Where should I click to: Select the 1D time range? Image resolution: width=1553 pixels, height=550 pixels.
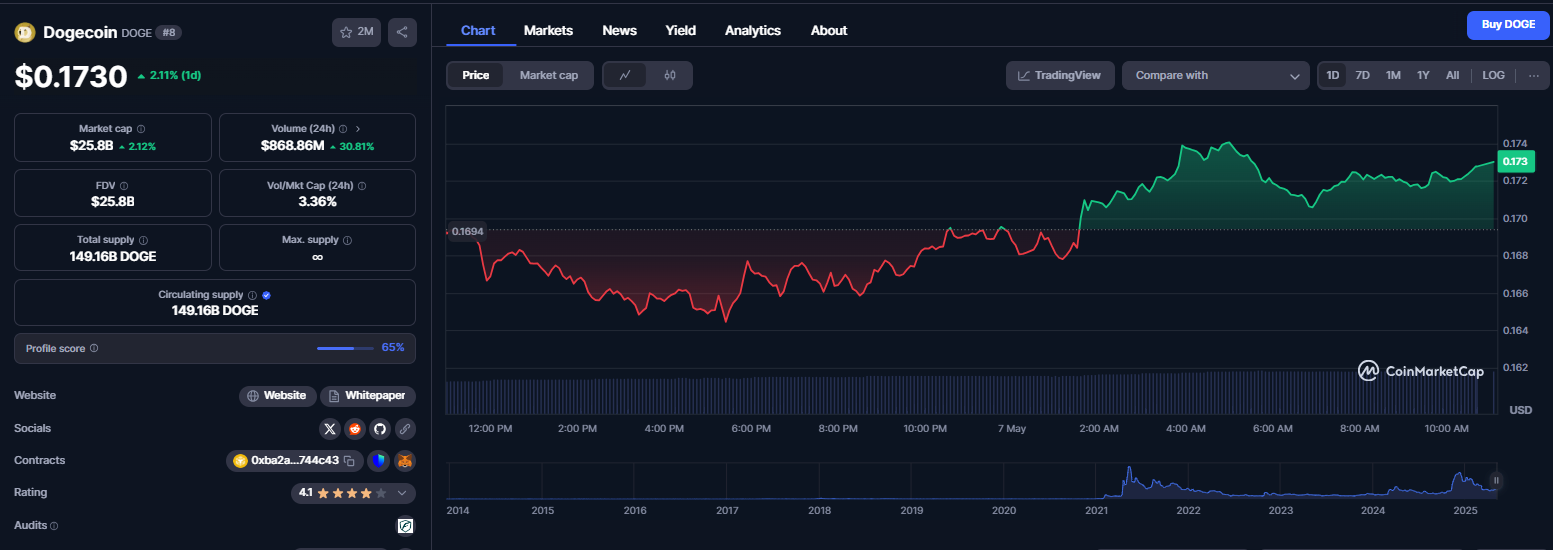click(x=1333, y=75)
